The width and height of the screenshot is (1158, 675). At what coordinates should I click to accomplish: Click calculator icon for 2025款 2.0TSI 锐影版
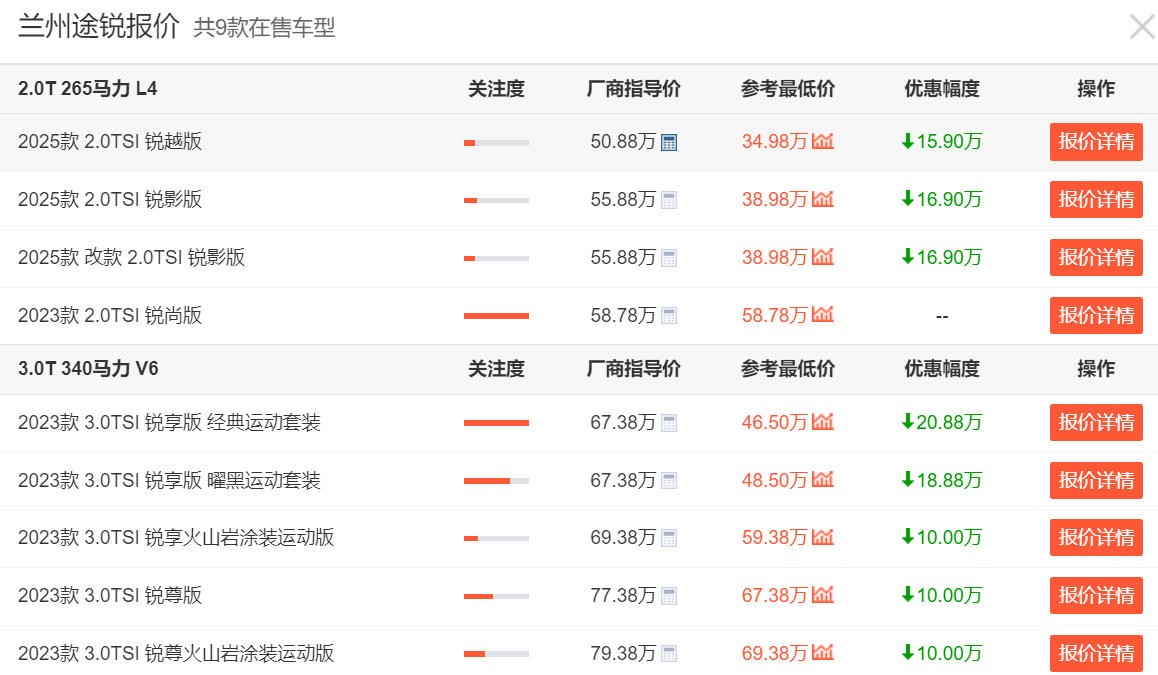[x=669, y=200]
